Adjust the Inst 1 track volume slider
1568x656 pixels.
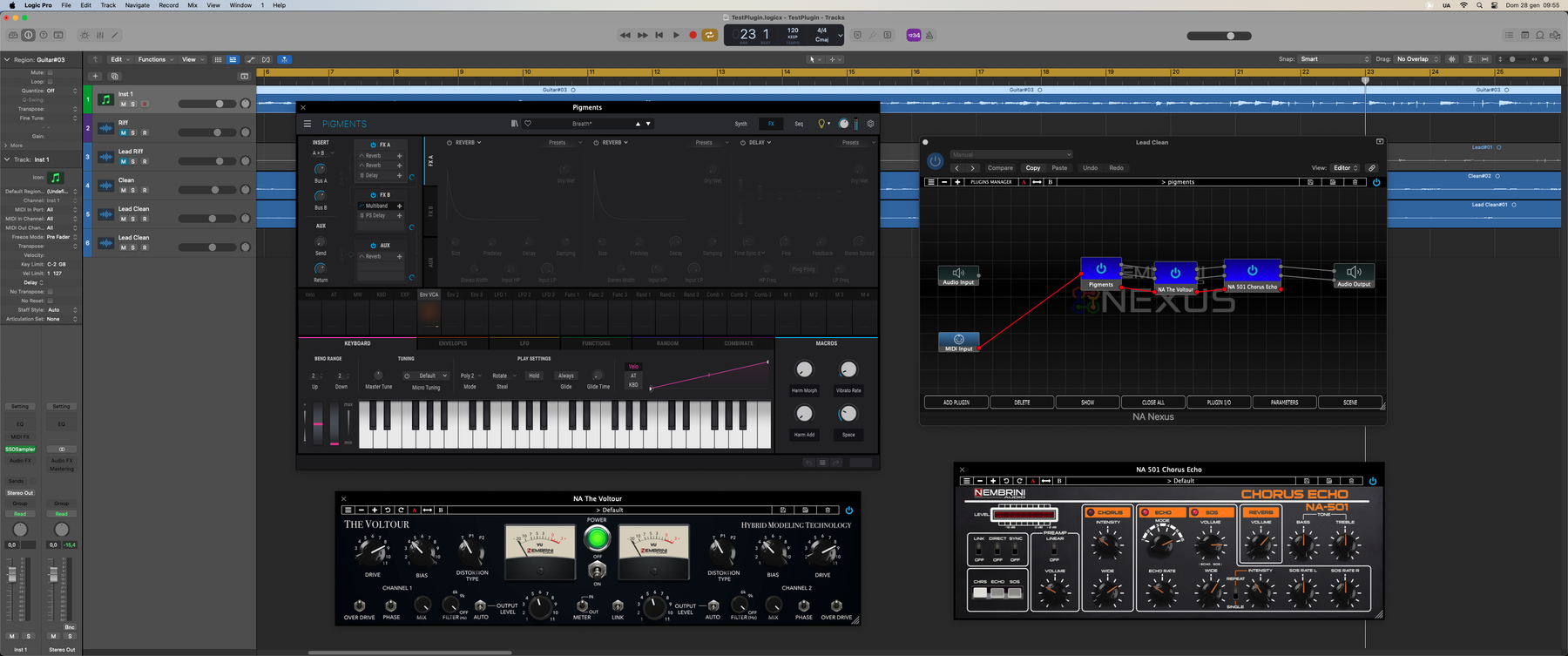tap(207, 104)
